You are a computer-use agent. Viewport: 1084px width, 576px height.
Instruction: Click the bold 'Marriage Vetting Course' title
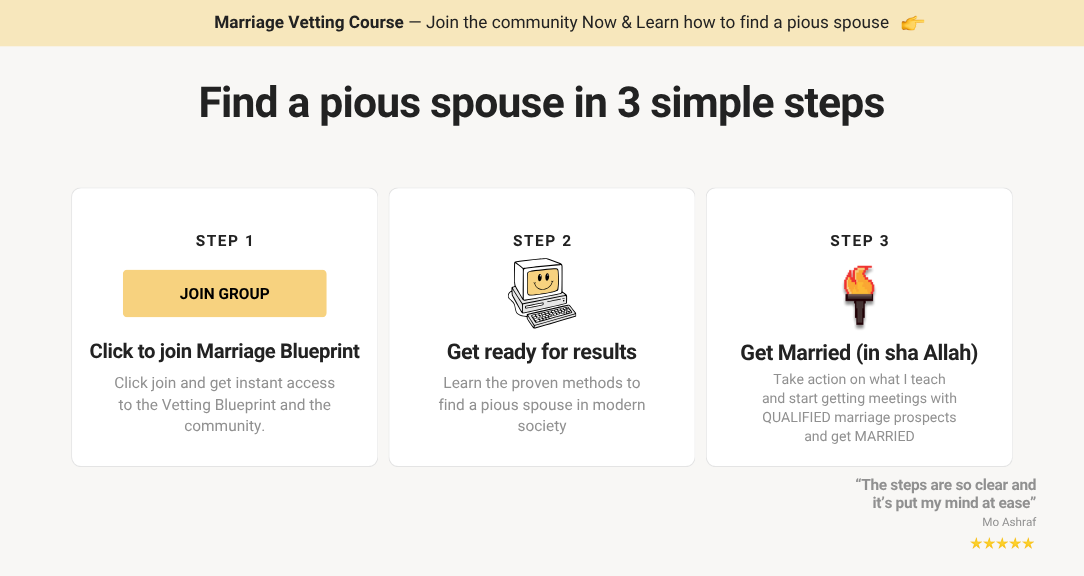[x=309, y=23]
